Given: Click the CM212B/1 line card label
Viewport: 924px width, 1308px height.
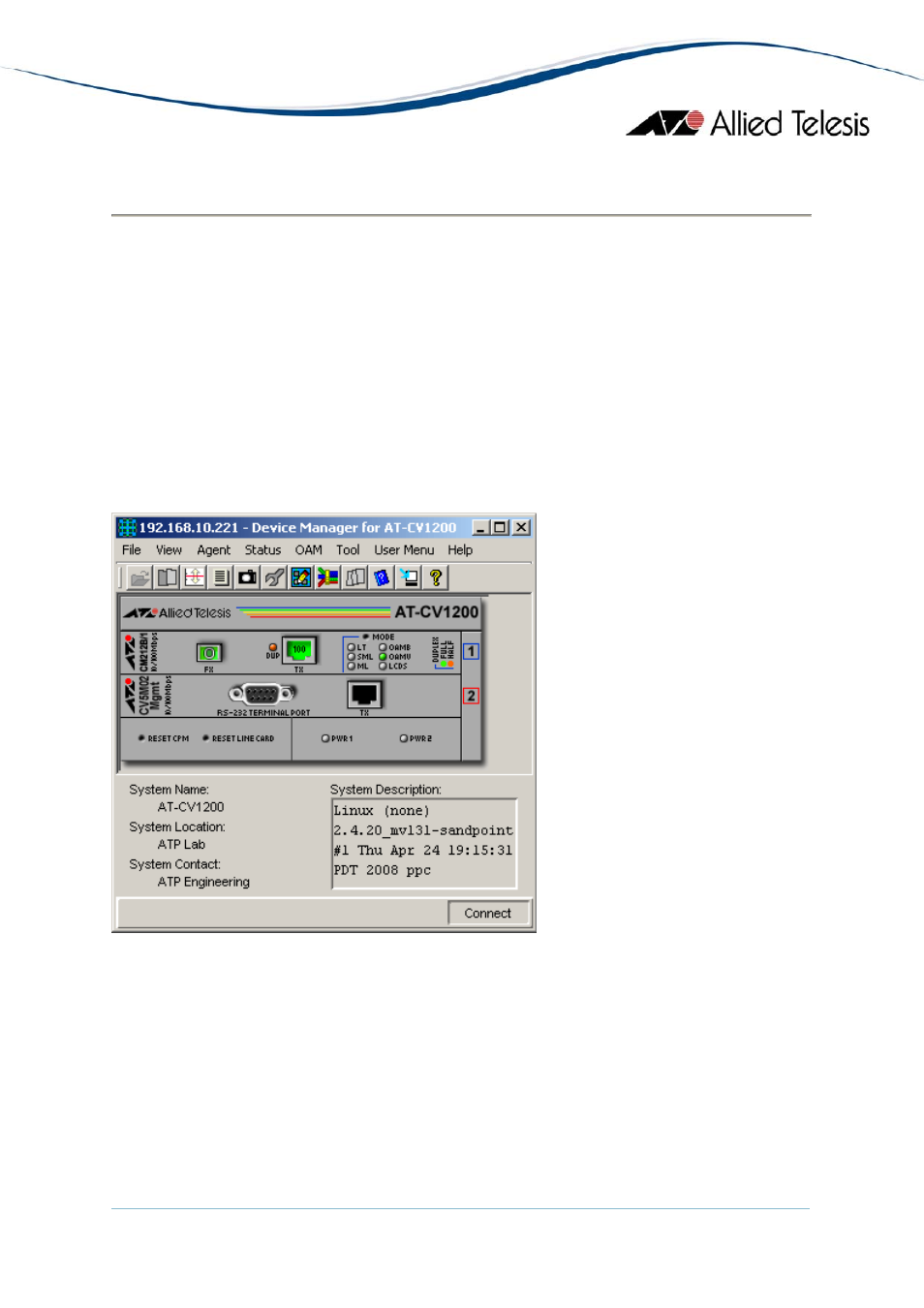Looking at the screenshot, I should click(143, 652).
